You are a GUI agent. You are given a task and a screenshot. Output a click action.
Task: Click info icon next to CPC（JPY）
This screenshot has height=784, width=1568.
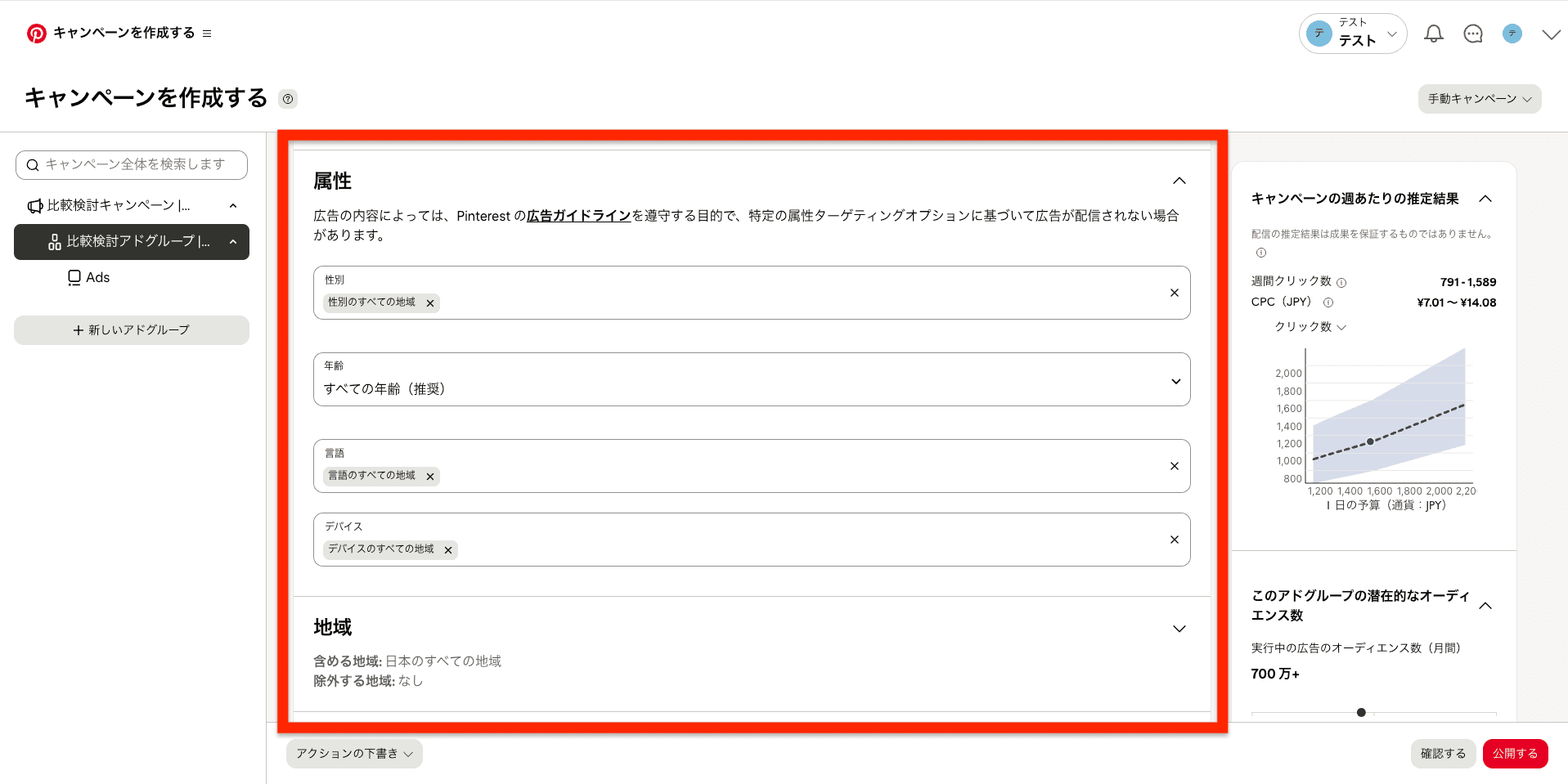tap(1328, 302)
